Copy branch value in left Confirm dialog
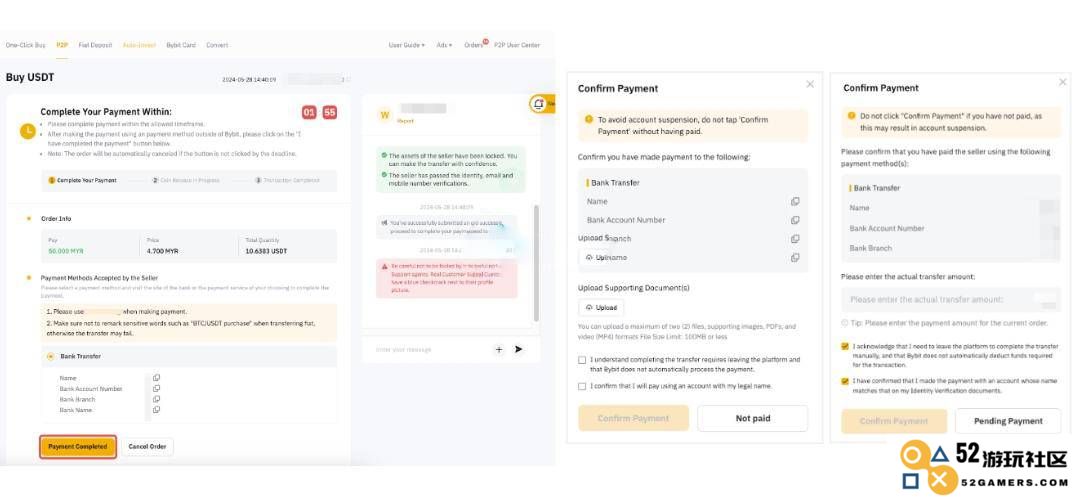 tap(795, 238)
